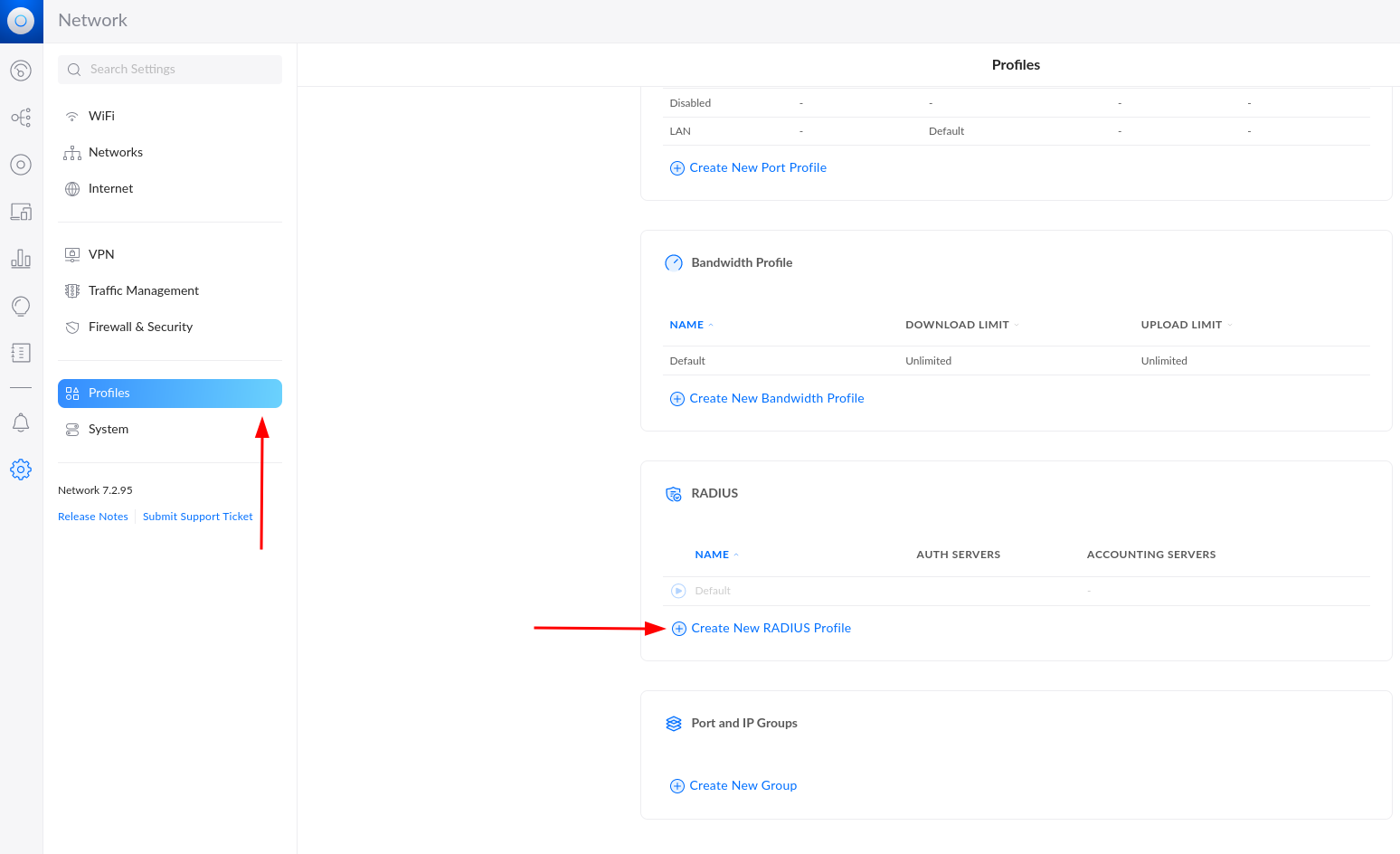1400x854 pixels.
Task: Click Create New RADIUS Profile
Action: [770, 628]
